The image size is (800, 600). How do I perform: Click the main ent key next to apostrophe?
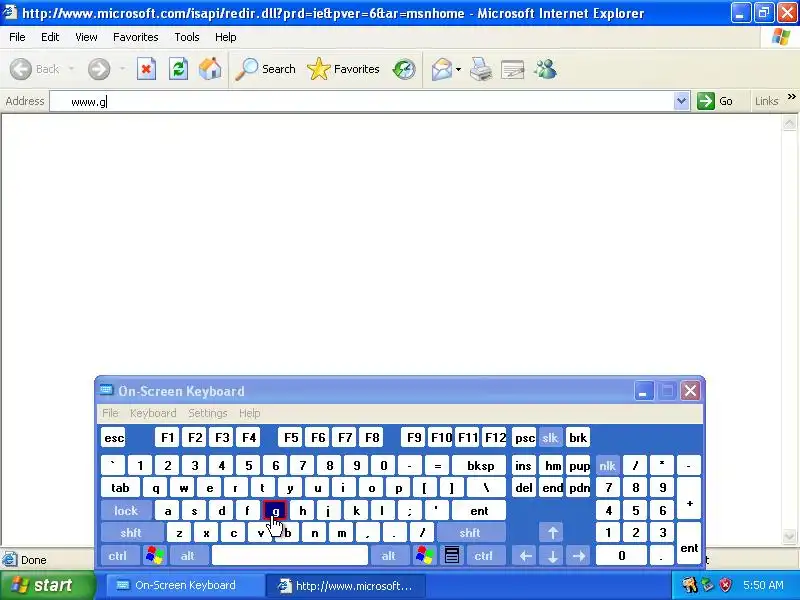(x=479, y=511)
